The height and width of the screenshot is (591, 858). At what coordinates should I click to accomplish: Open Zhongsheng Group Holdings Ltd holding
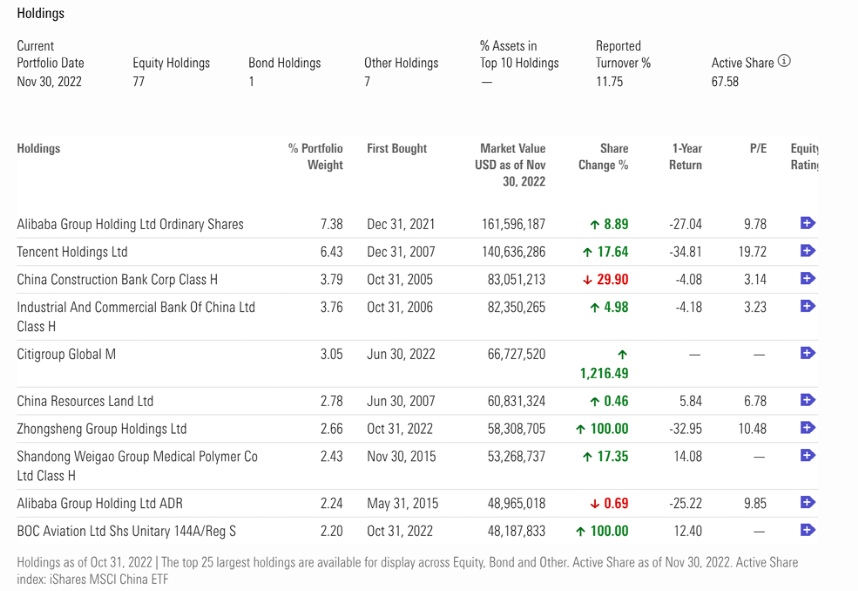[102, 428]
